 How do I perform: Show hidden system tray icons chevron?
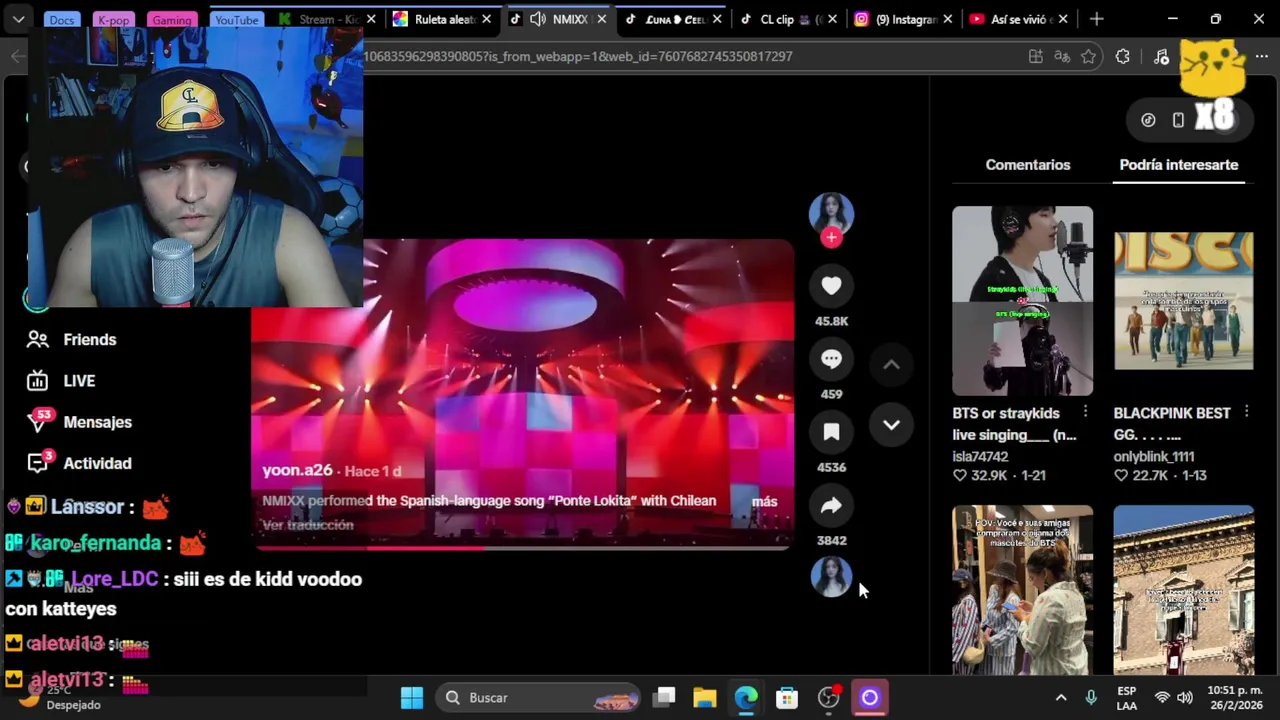point(1061,698)
